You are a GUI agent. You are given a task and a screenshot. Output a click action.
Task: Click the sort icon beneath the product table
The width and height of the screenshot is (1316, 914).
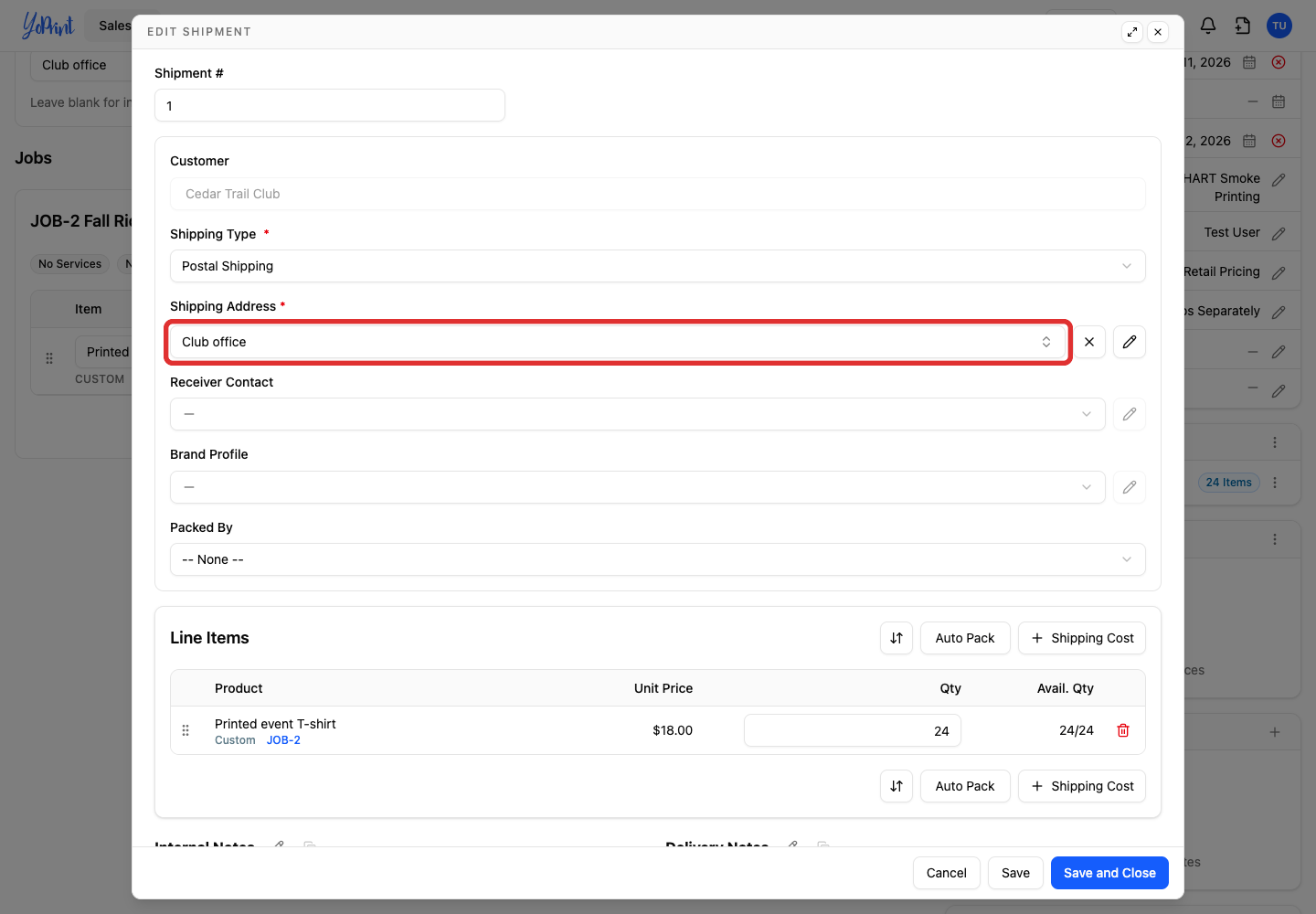897,786
